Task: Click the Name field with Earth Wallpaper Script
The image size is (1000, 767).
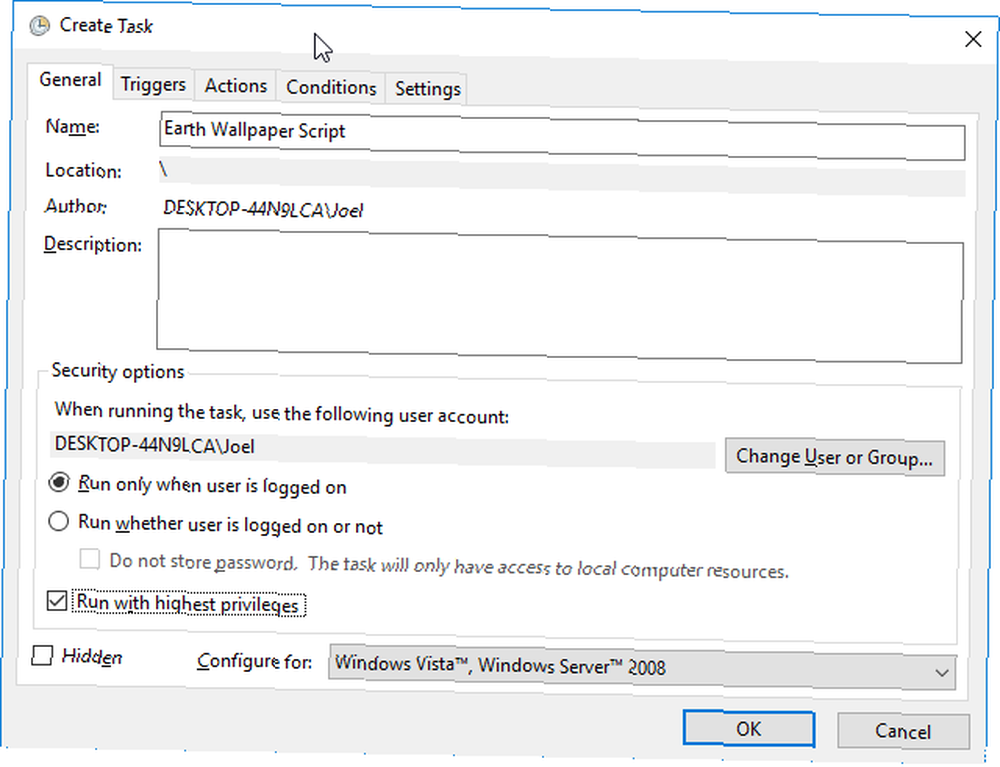Action: click(x=562, y=136)
